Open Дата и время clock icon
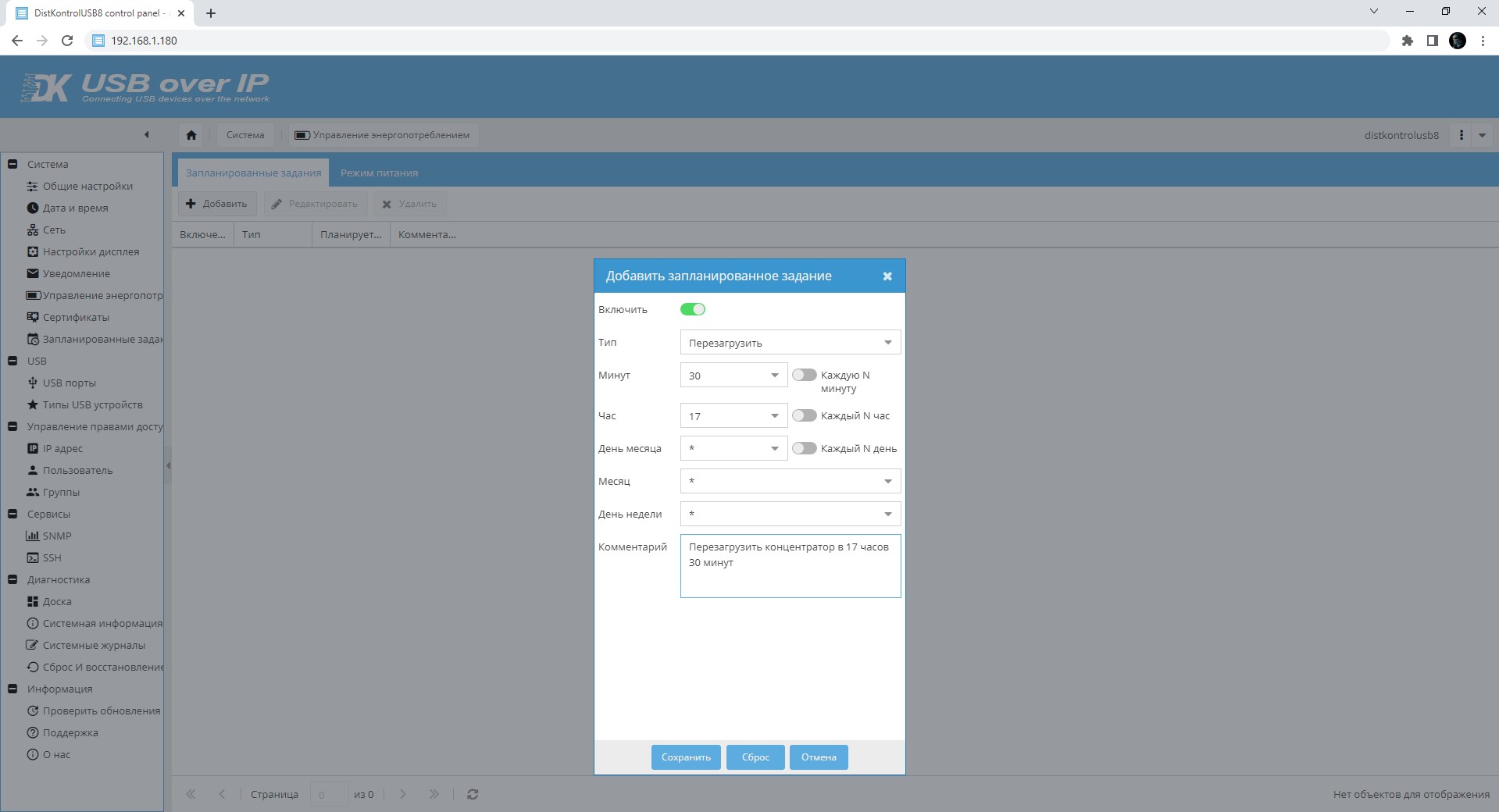This screenshot has width=1499, height=812. click(33, 208)
